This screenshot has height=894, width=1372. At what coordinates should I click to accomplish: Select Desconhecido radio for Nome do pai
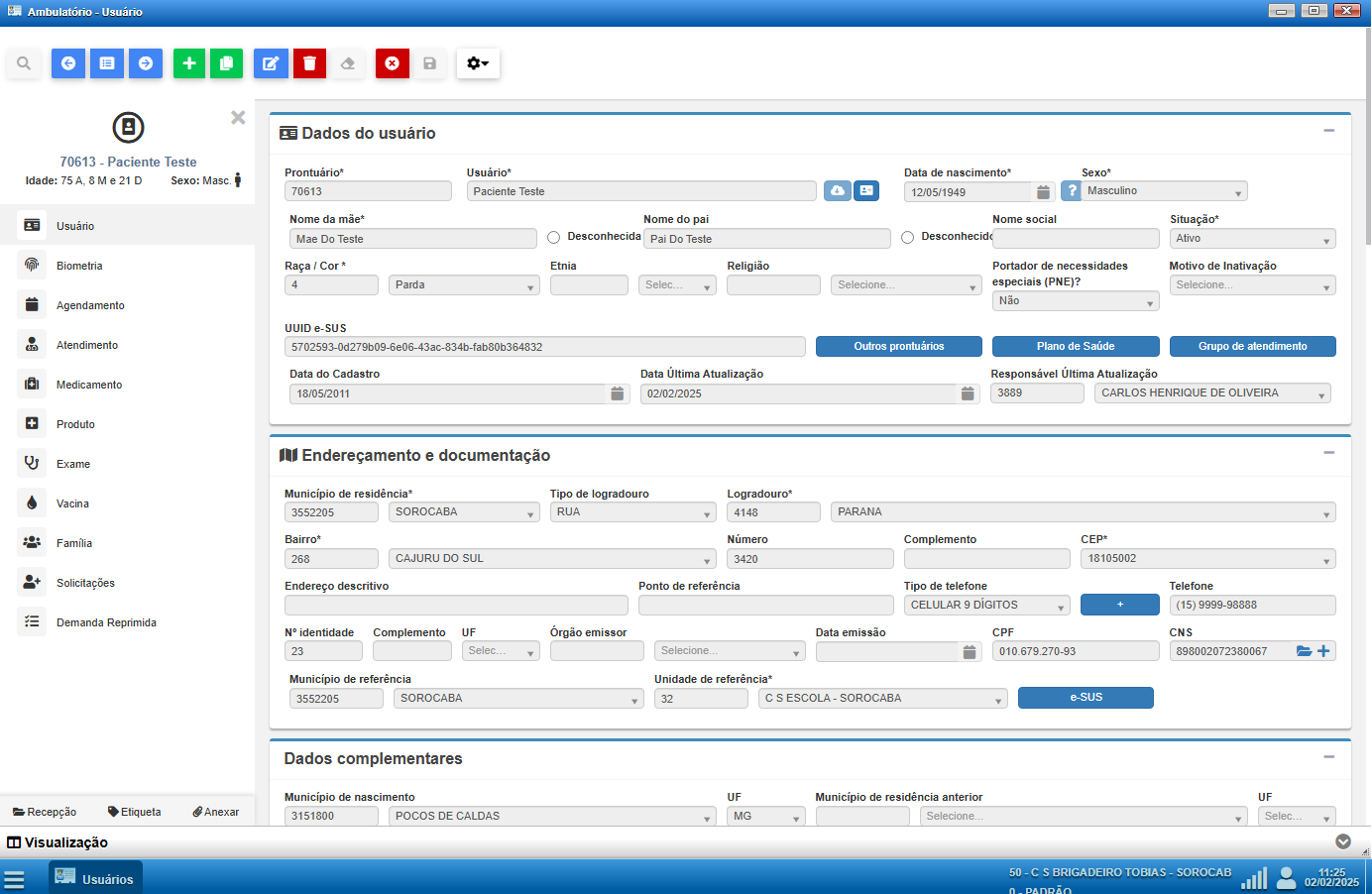908,238
